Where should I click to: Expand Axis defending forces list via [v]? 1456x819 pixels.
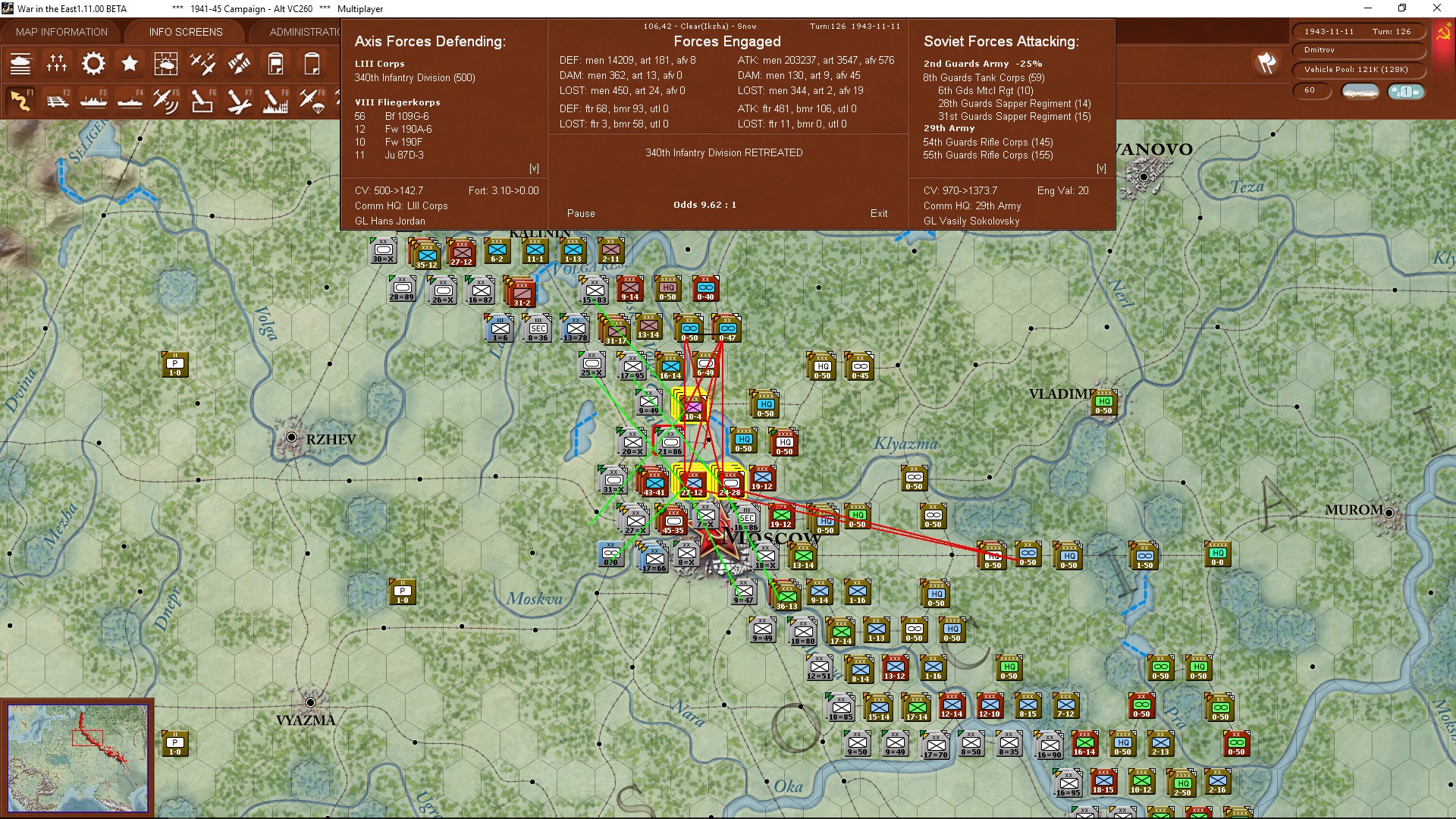(534, 168)
